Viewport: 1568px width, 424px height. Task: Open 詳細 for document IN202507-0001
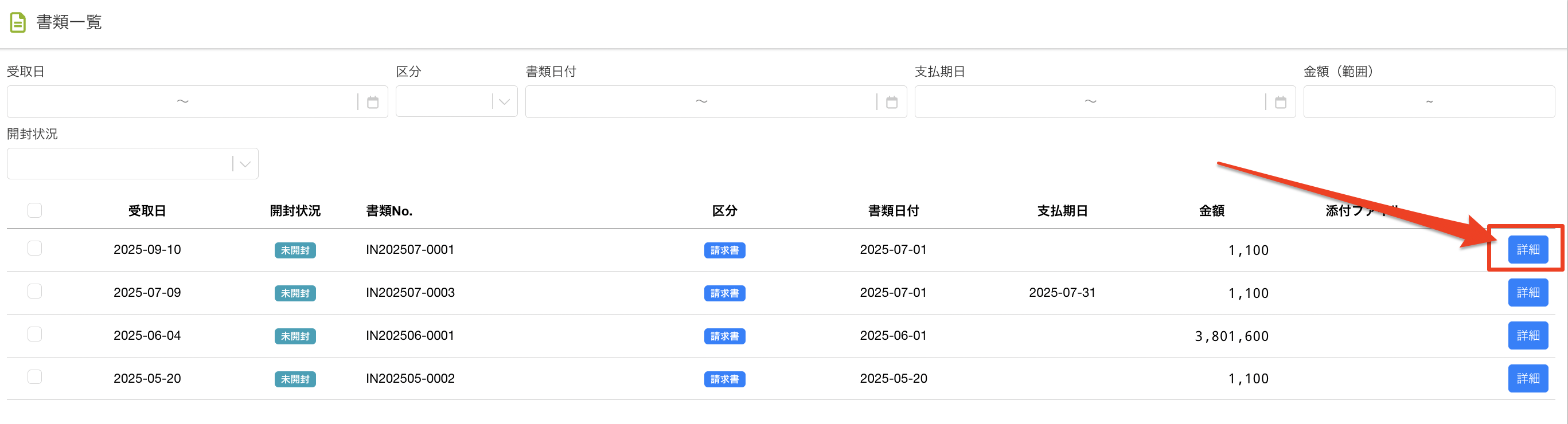1528,250
